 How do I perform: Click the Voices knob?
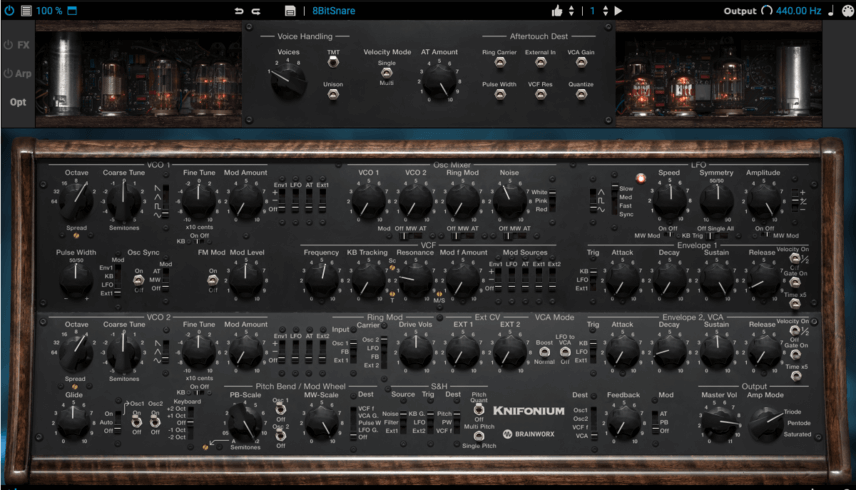[x=288, y=82]
